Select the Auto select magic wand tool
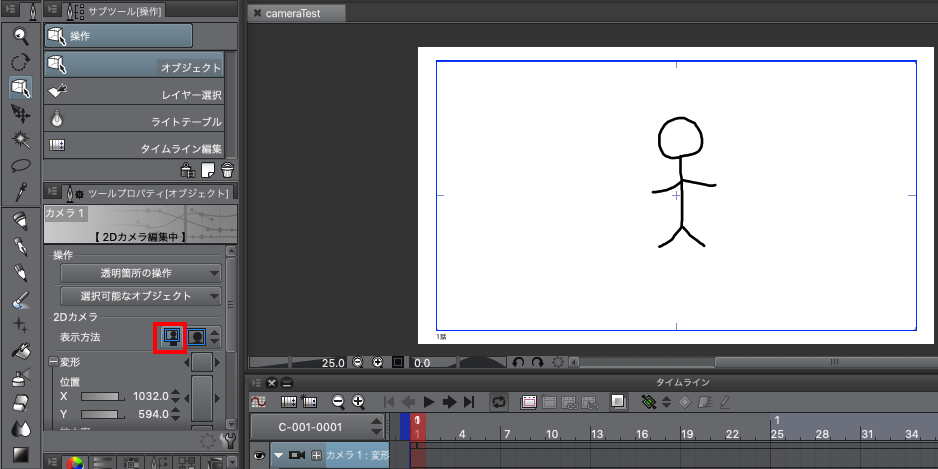 pyautogui.click(x=21, y=139)
